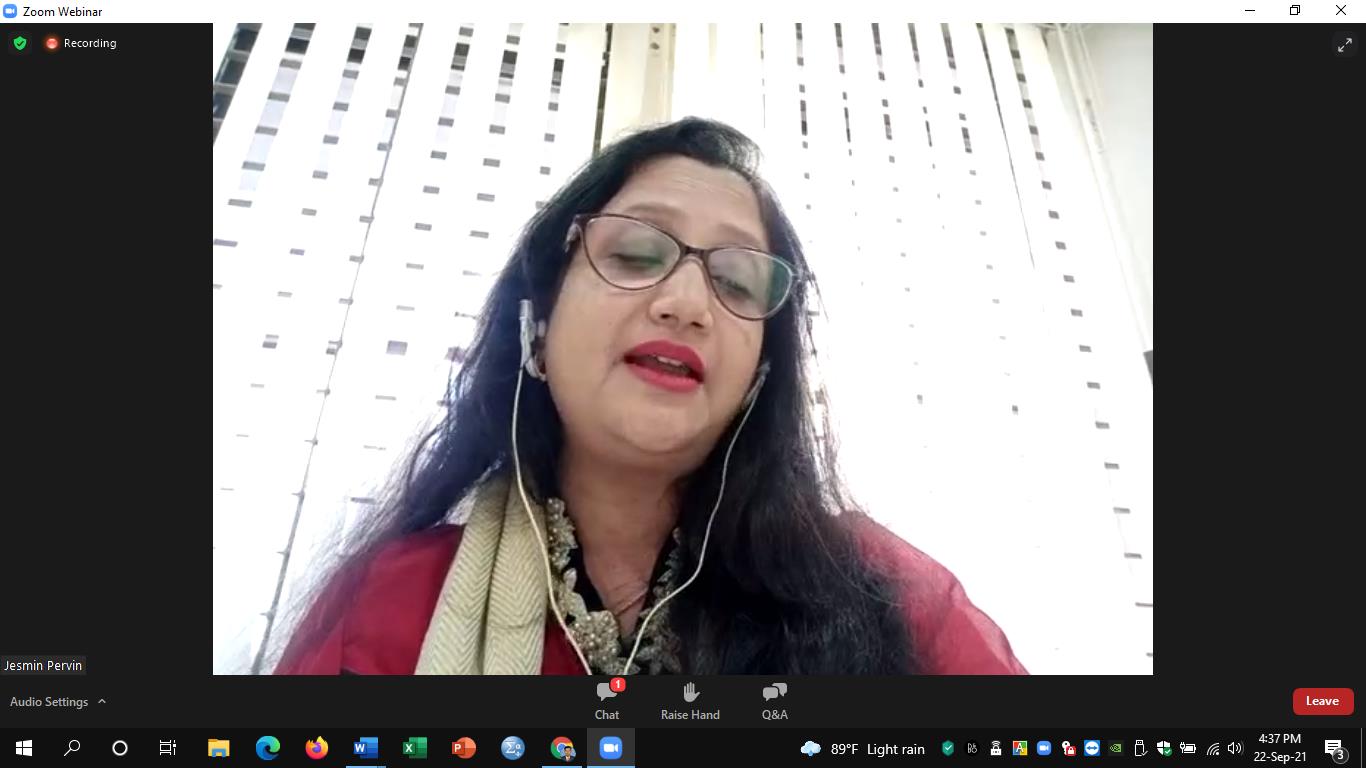Open the Zoom tray icon
The height and width of the screenshot is (768, 1366).
point(1044,748)
